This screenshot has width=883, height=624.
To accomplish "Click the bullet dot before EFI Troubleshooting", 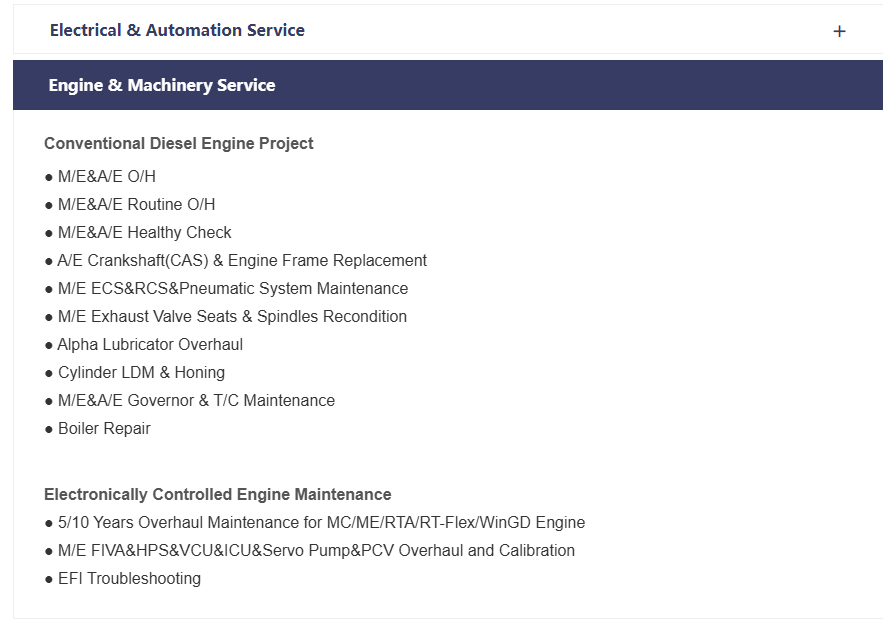I will pos(49,579).
